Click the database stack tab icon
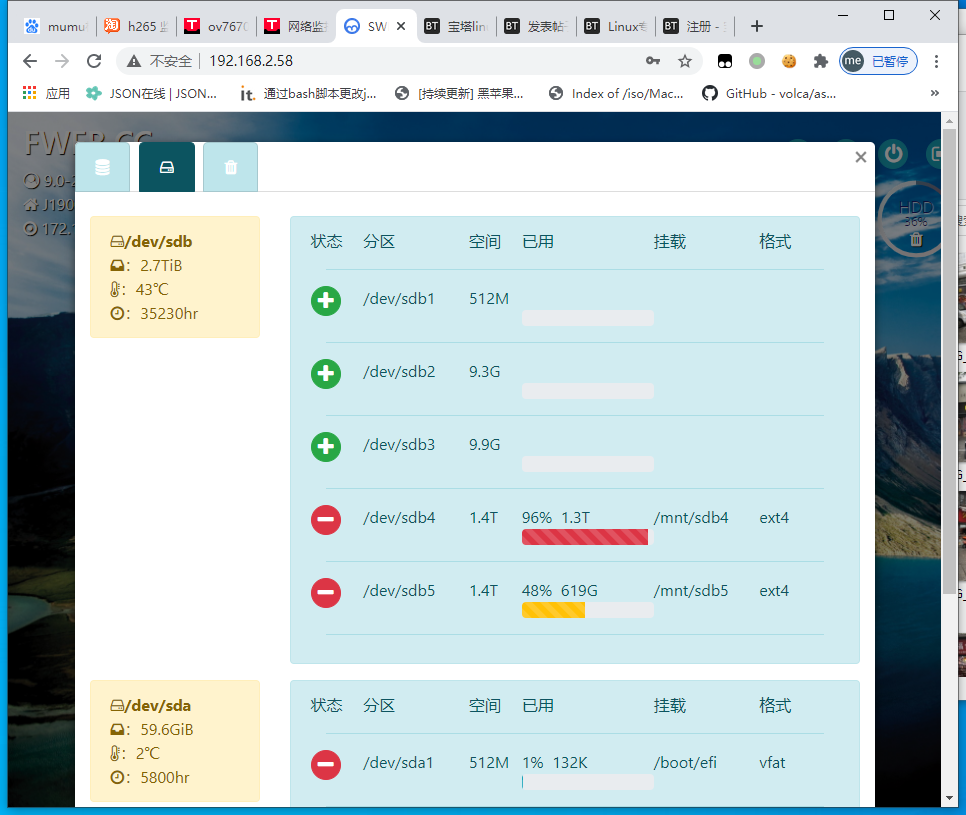Image resolution: width=966 pixels, height=815 pixels. [x=102, y=167]
